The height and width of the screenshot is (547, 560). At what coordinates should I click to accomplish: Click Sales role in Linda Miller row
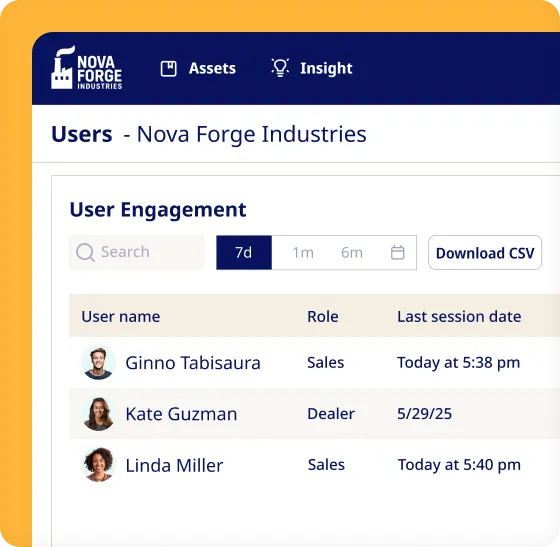(x=326, y=465)
